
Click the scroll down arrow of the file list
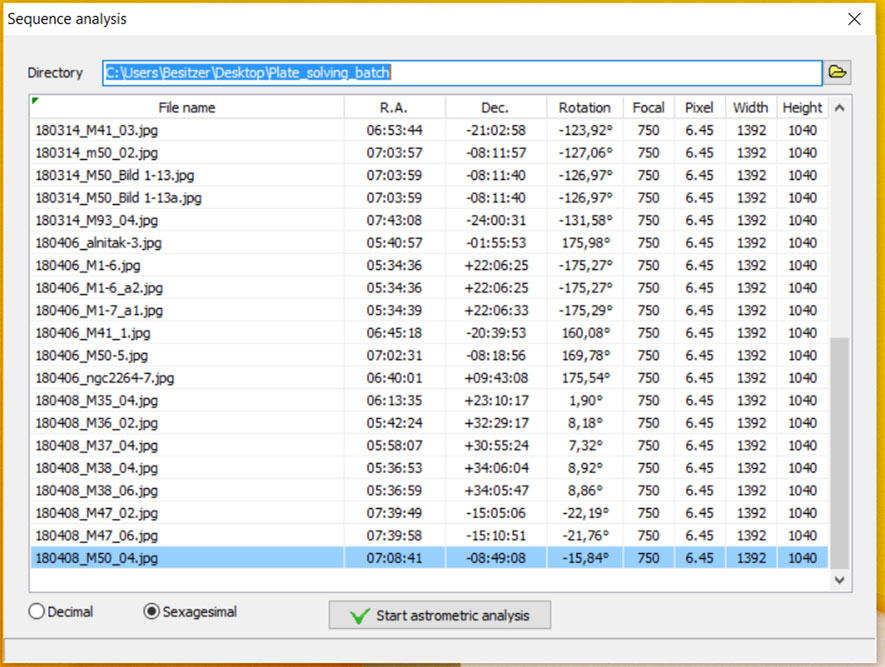coord(839,580)
